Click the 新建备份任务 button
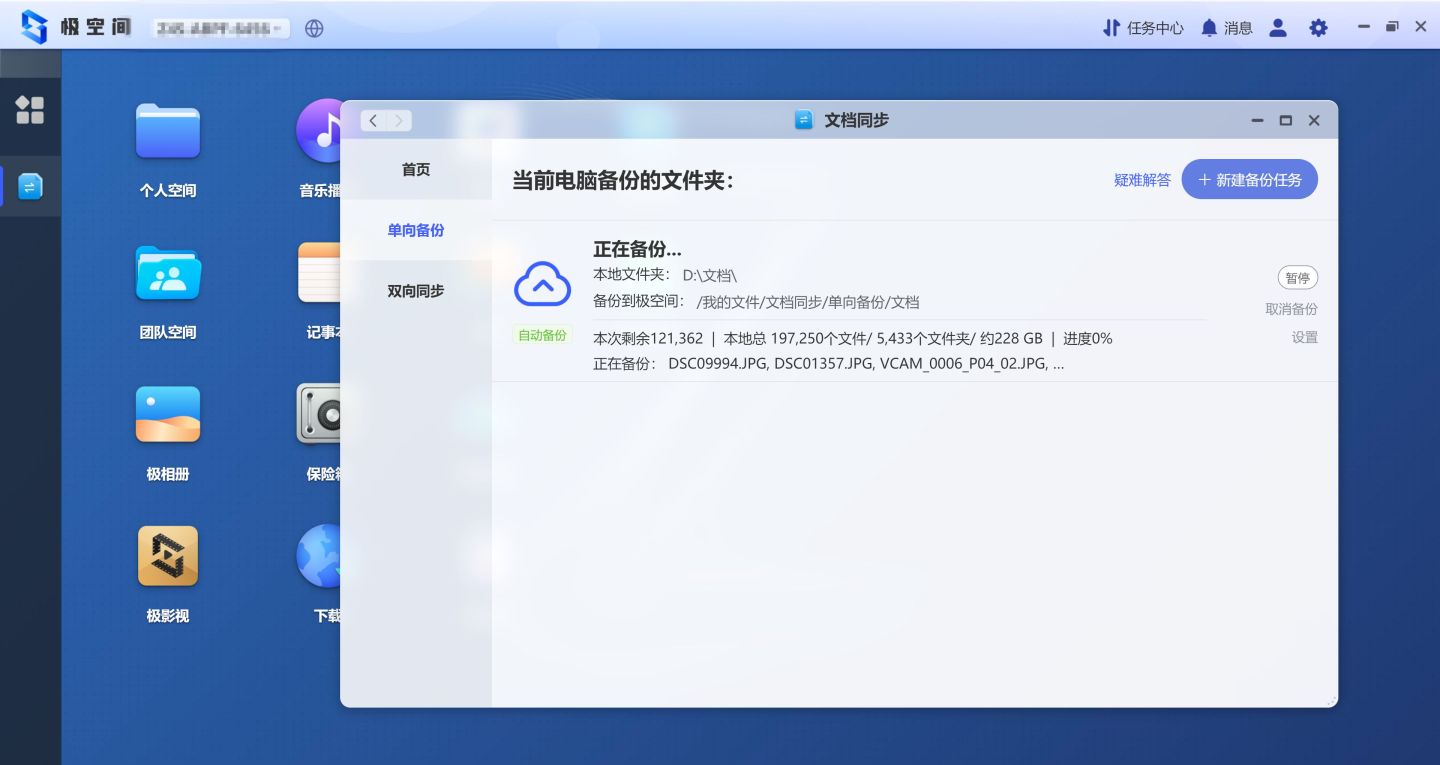 1249,179
